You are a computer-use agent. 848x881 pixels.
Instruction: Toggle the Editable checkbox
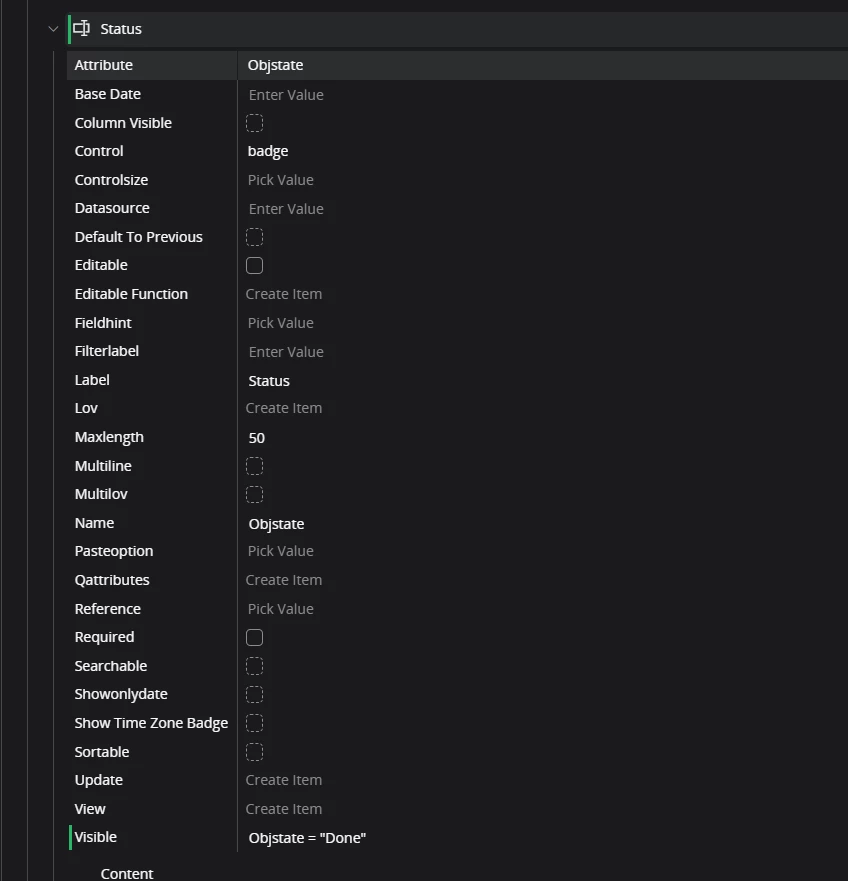tap(255, 266)
